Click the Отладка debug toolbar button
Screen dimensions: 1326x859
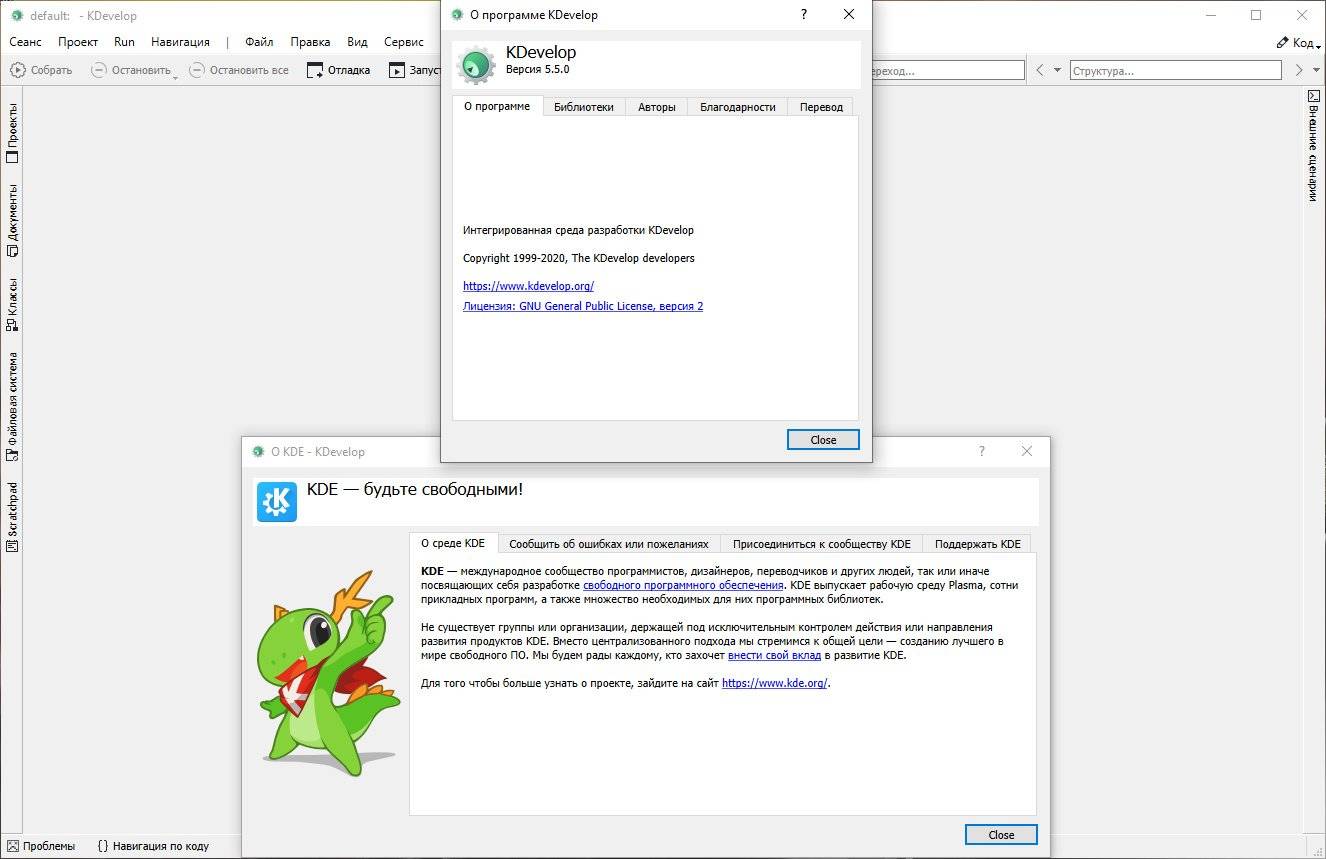coord(338,70)
